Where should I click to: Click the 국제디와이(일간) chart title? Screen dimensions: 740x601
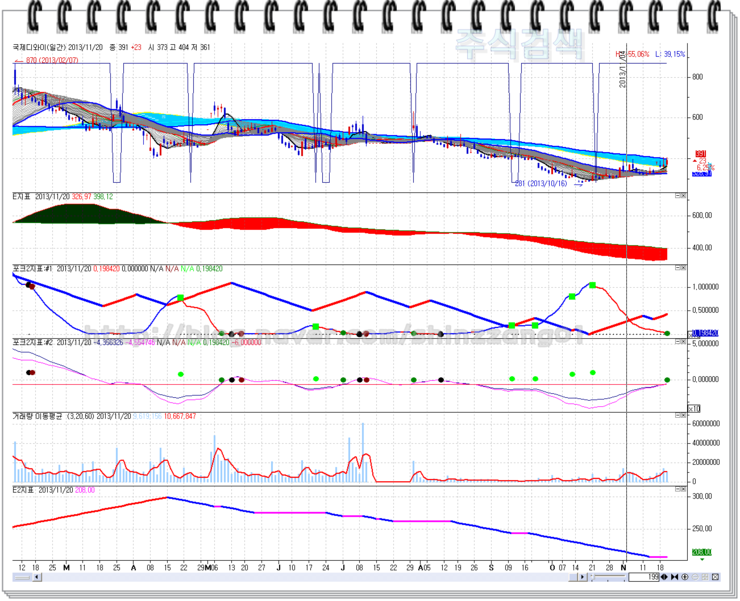click(39, 47)
